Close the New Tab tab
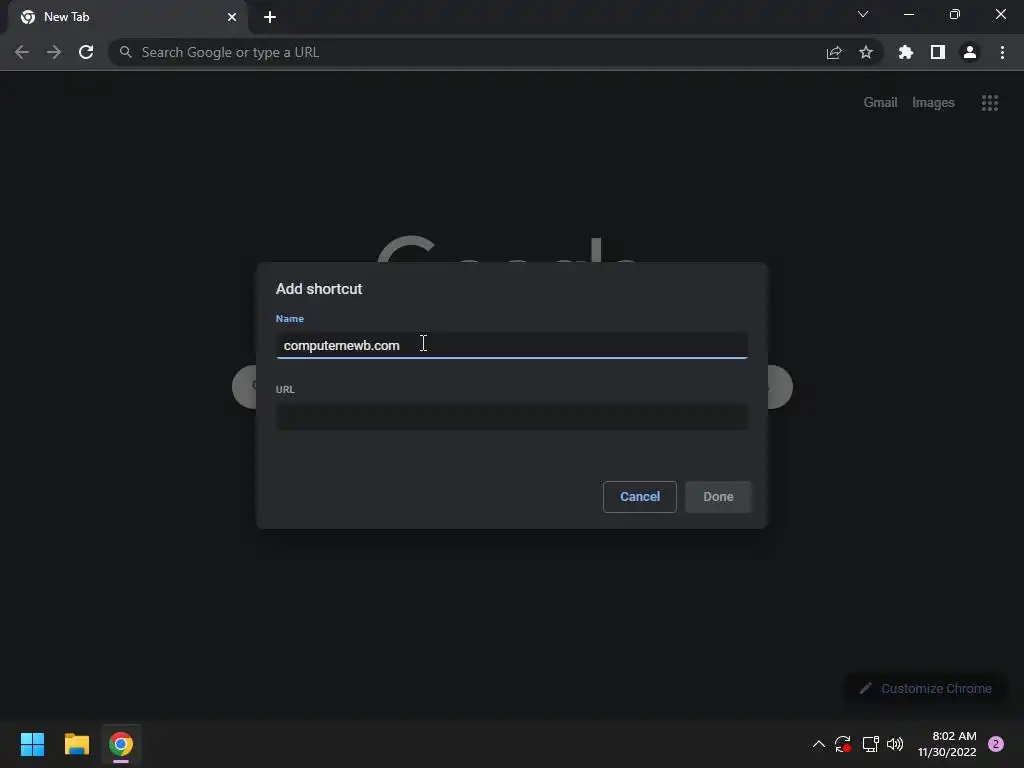 232,17
